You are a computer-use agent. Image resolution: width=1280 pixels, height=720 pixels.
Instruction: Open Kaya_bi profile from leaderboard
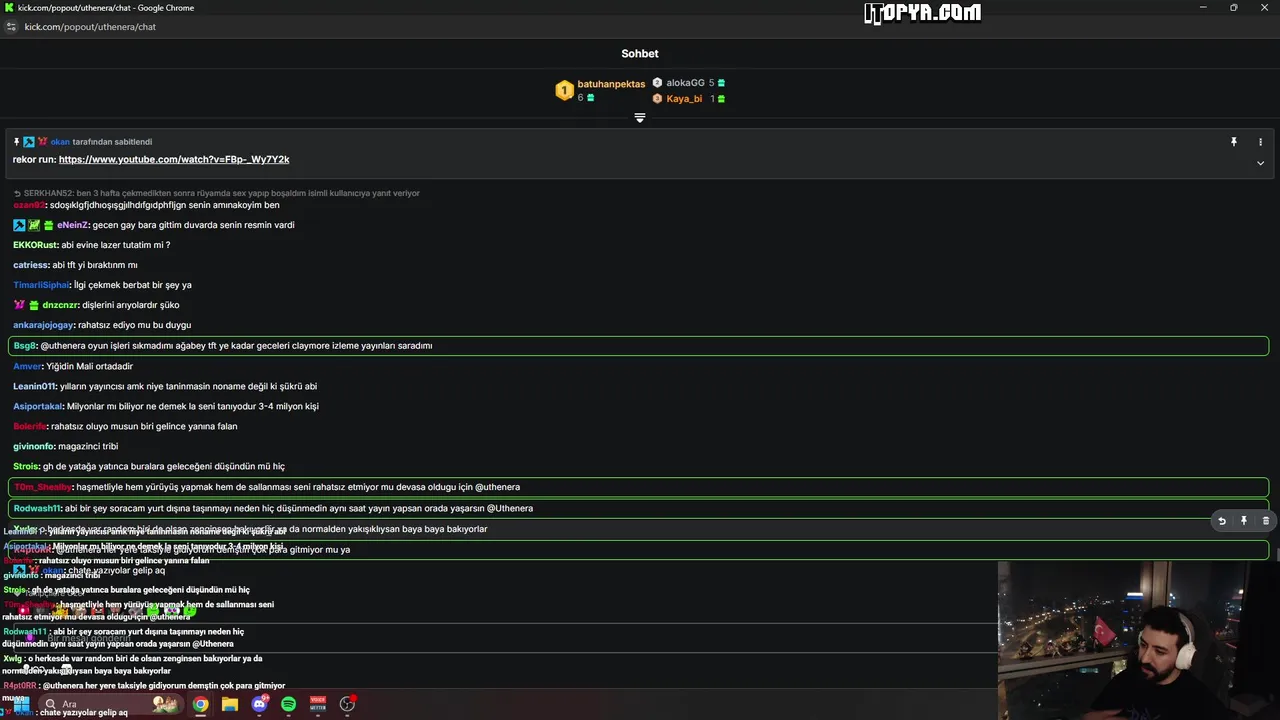point(684,99)
